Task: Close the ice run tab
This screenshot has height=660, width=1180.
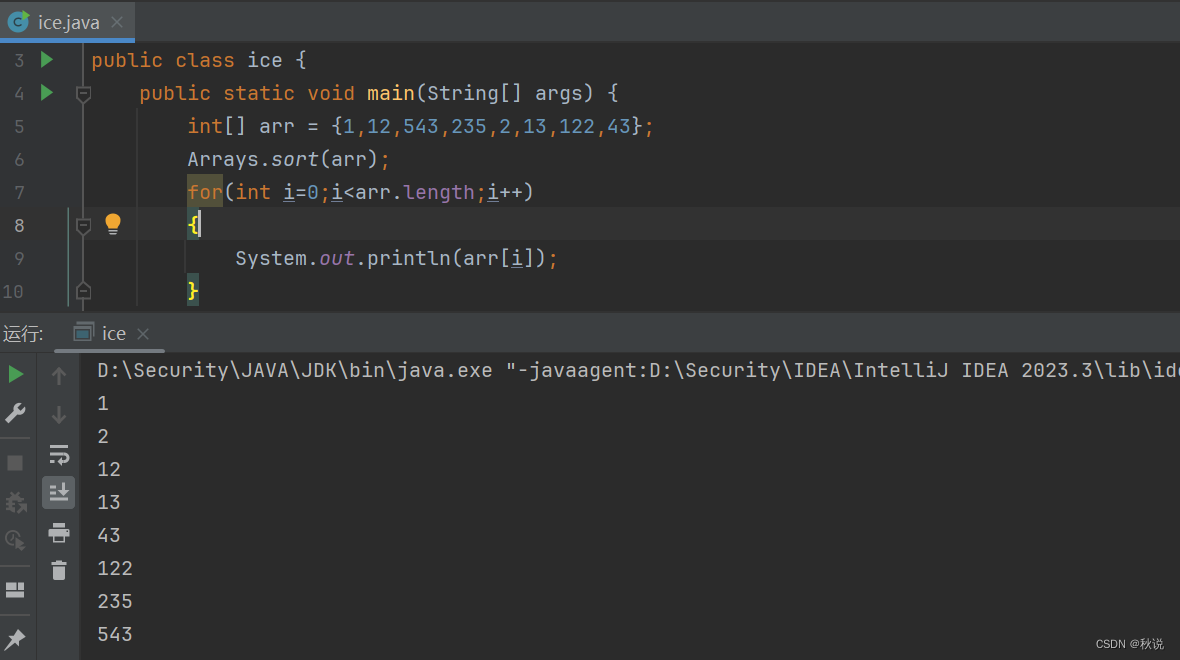Action: [143, 333]
